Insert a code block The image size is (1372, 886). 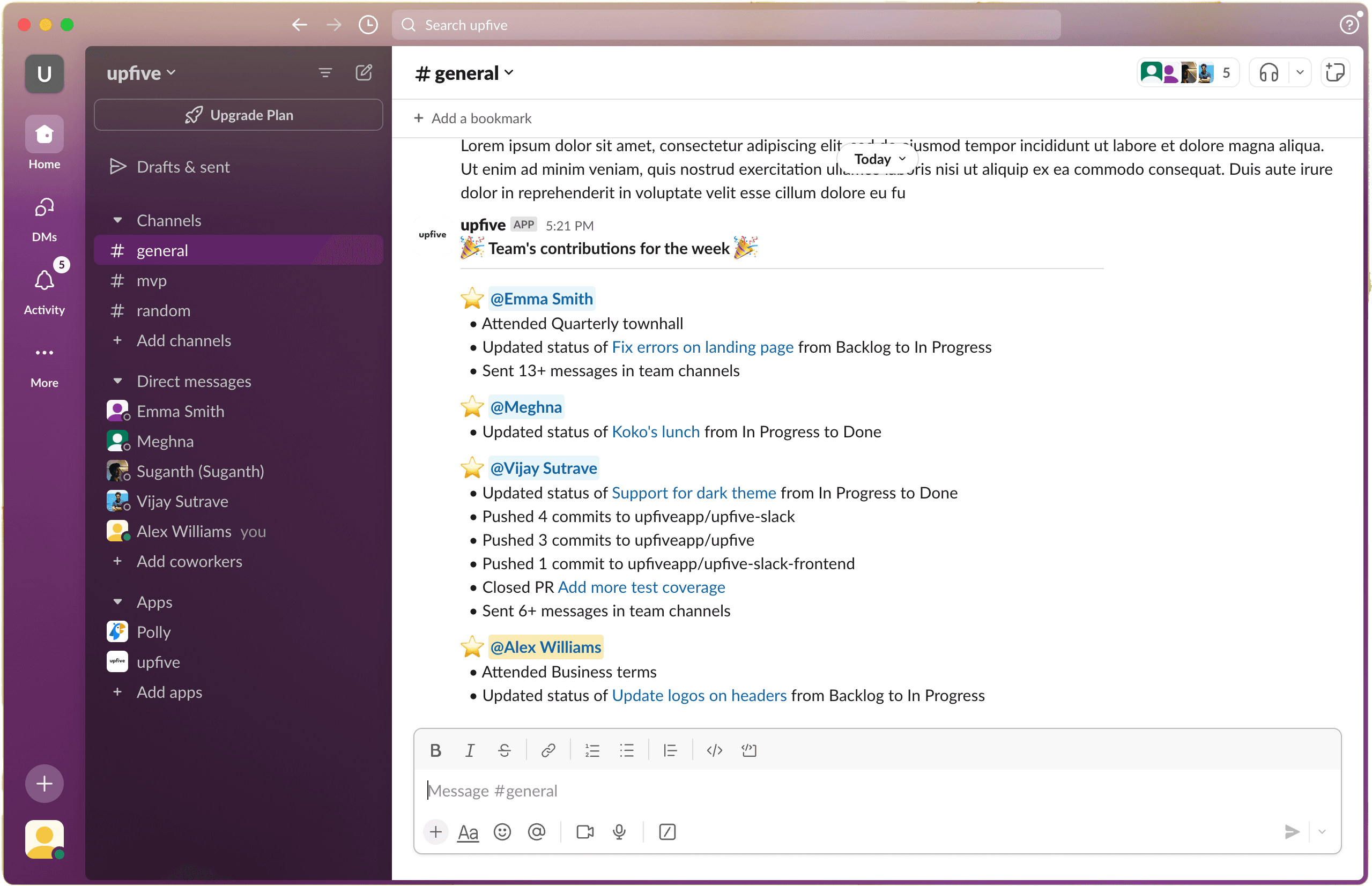749,750
